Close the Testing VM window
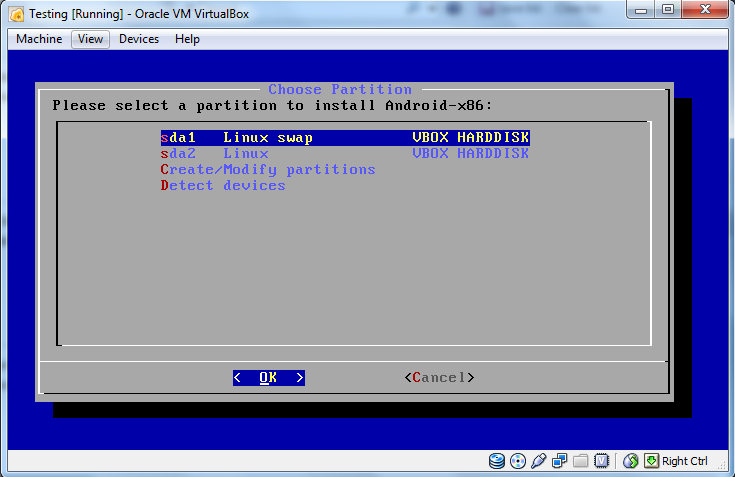Viewport: 735px width, 477px height. [x=705, y=9]
